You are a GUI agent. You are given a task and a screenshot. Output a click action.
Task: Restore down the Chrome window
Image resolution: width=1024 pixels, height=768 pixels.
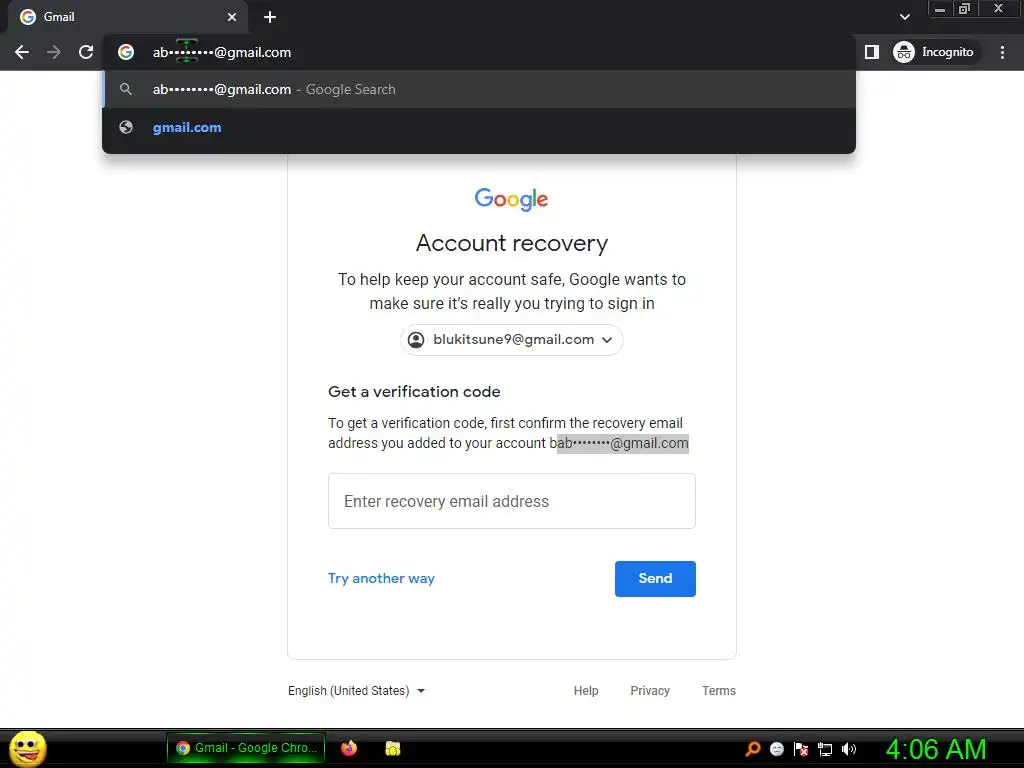(964, 9)
